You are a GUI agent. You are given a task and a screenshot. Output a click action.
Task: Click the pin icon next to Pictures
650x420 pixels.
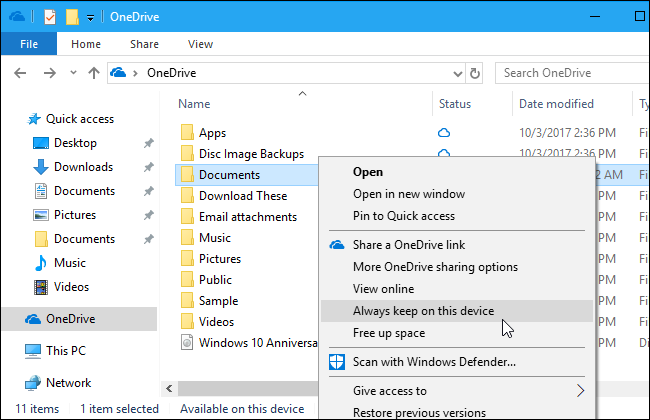(x=148, y=216)
